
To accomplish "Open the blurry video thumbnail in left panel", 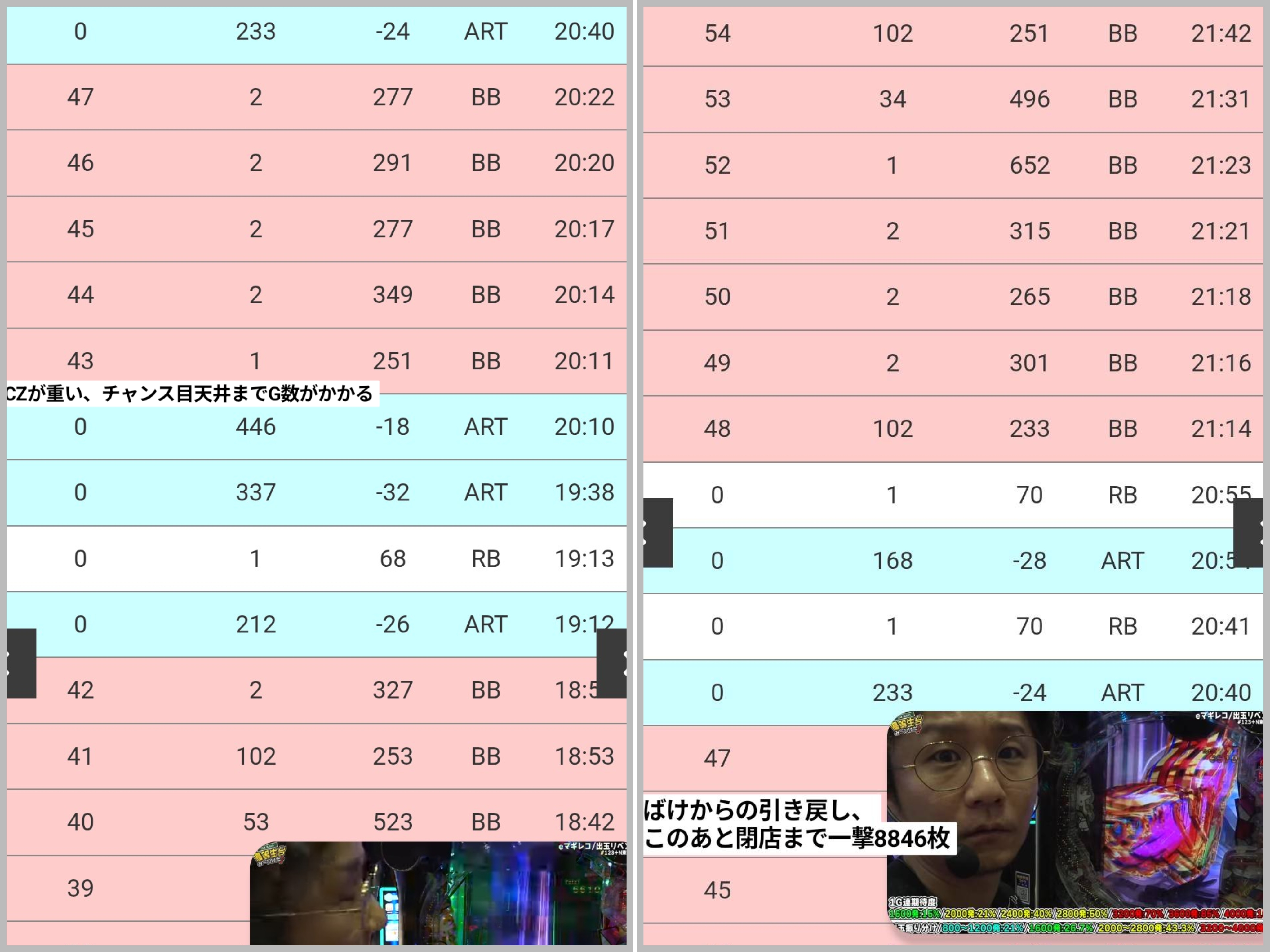I will point(437,893).
